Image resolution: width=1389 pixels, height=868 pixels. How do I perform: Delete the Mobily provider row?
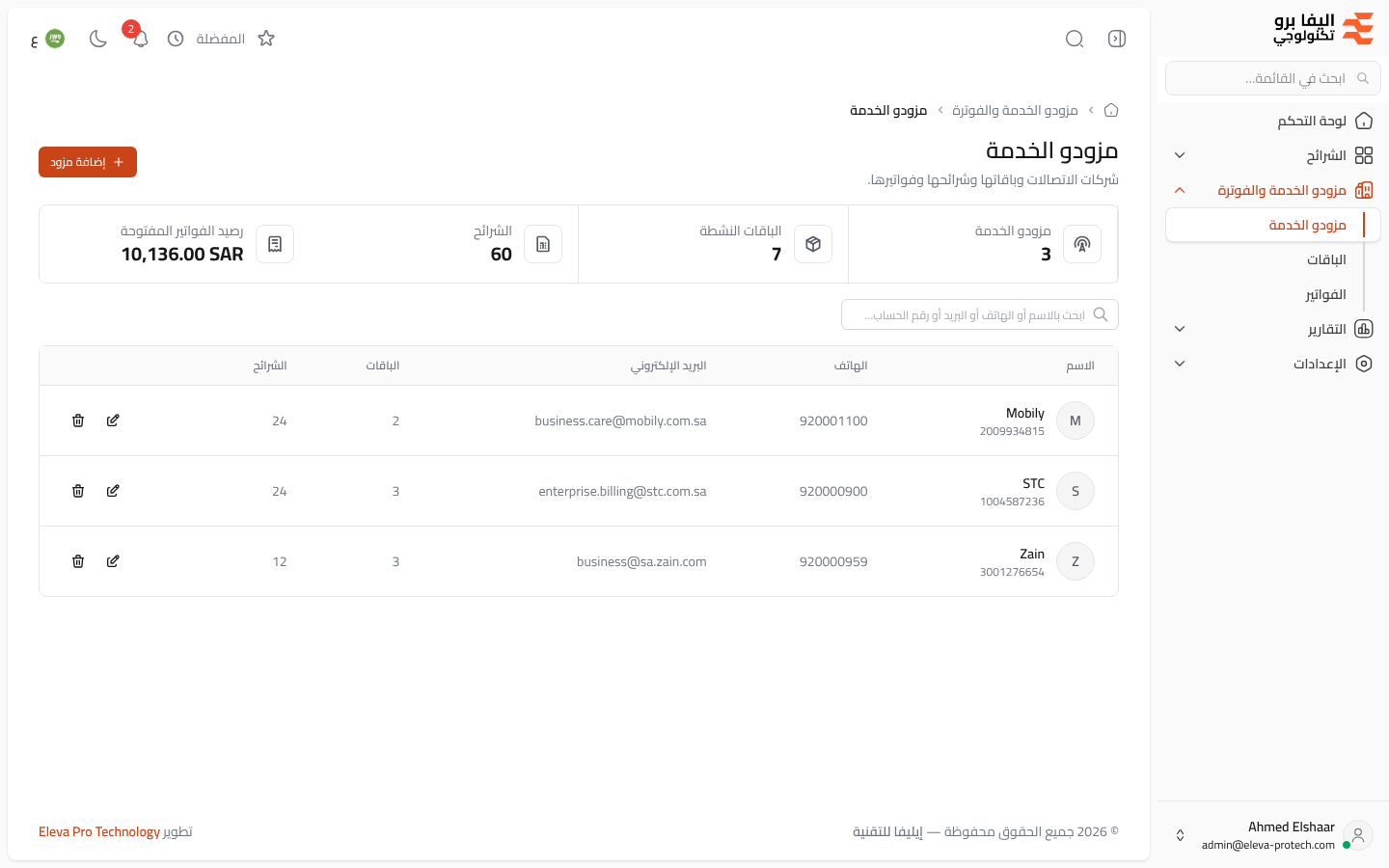(x=78, y=420)
